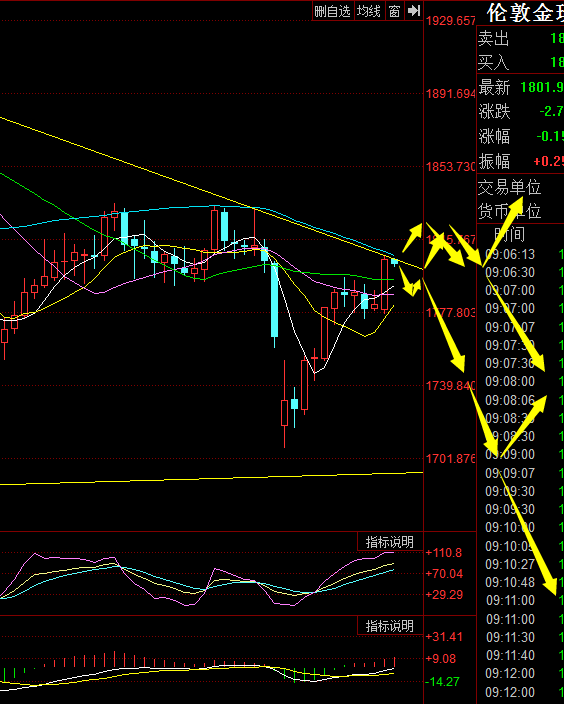Screen dimensions: 564x704
Task: Click the 1739.840 price level label
Action: coord(450,386)
